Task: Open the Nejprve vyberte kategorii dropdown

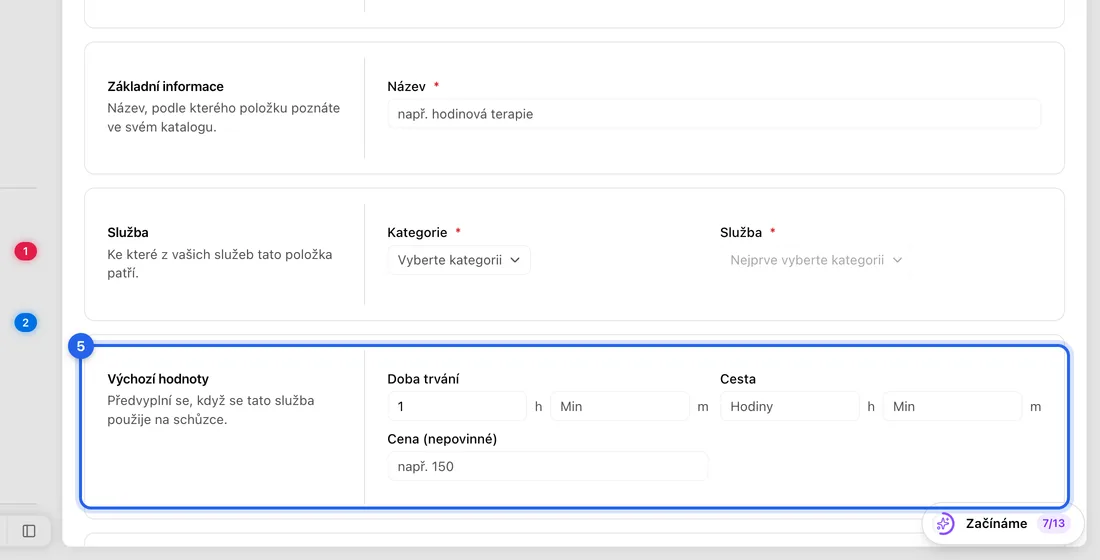Action: 816,260
